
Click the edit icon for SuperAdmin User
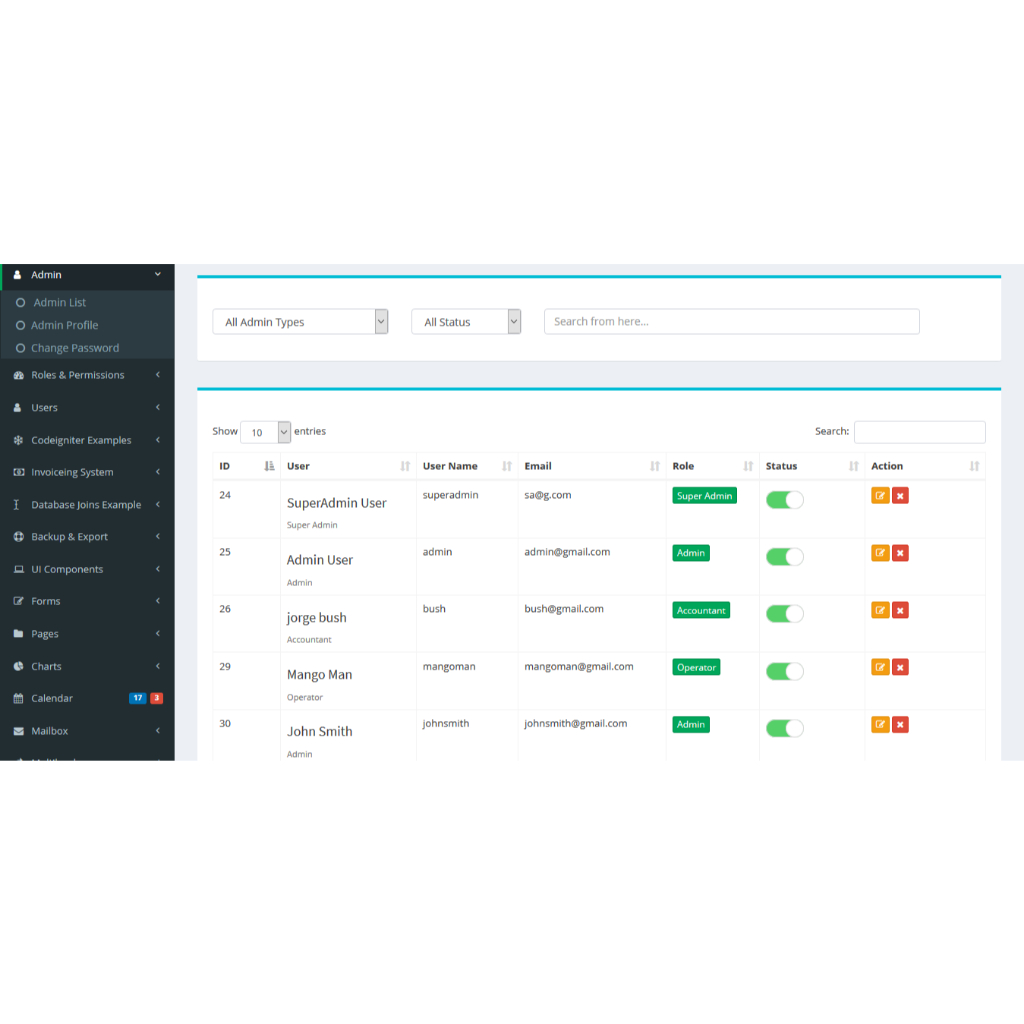[880, 496]
